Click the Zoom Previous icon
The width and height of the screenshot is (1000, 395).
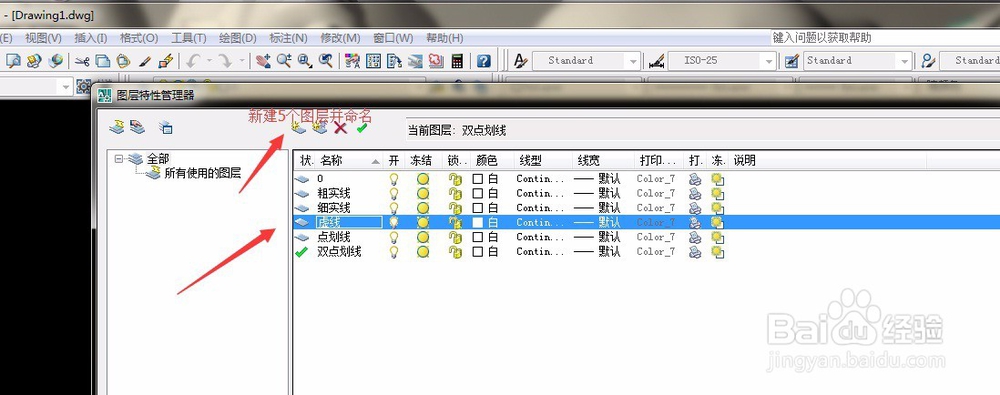326,61
